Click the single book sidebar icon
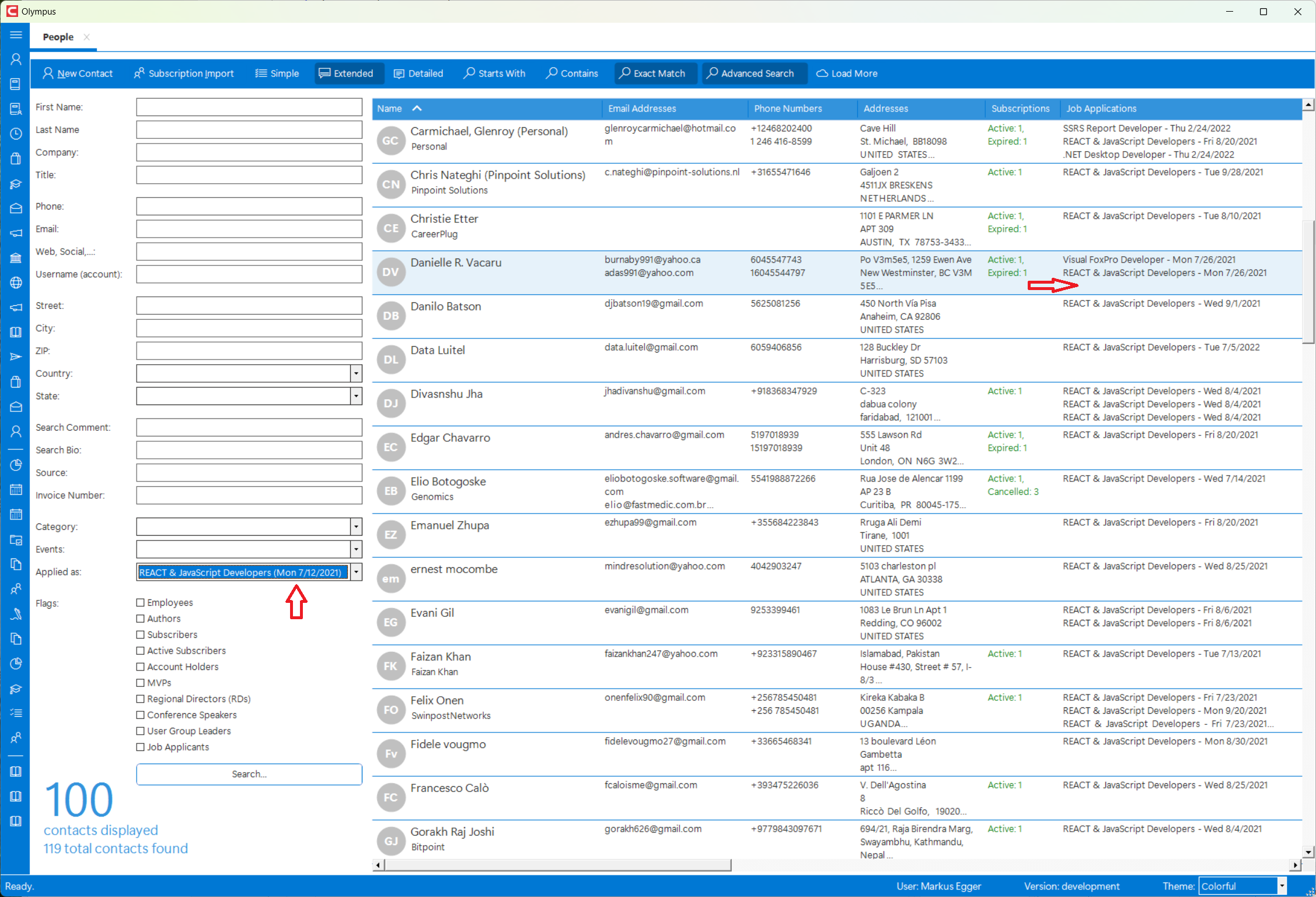The height and width of the screenshot is (897, 1316). (x=16, y=84)
